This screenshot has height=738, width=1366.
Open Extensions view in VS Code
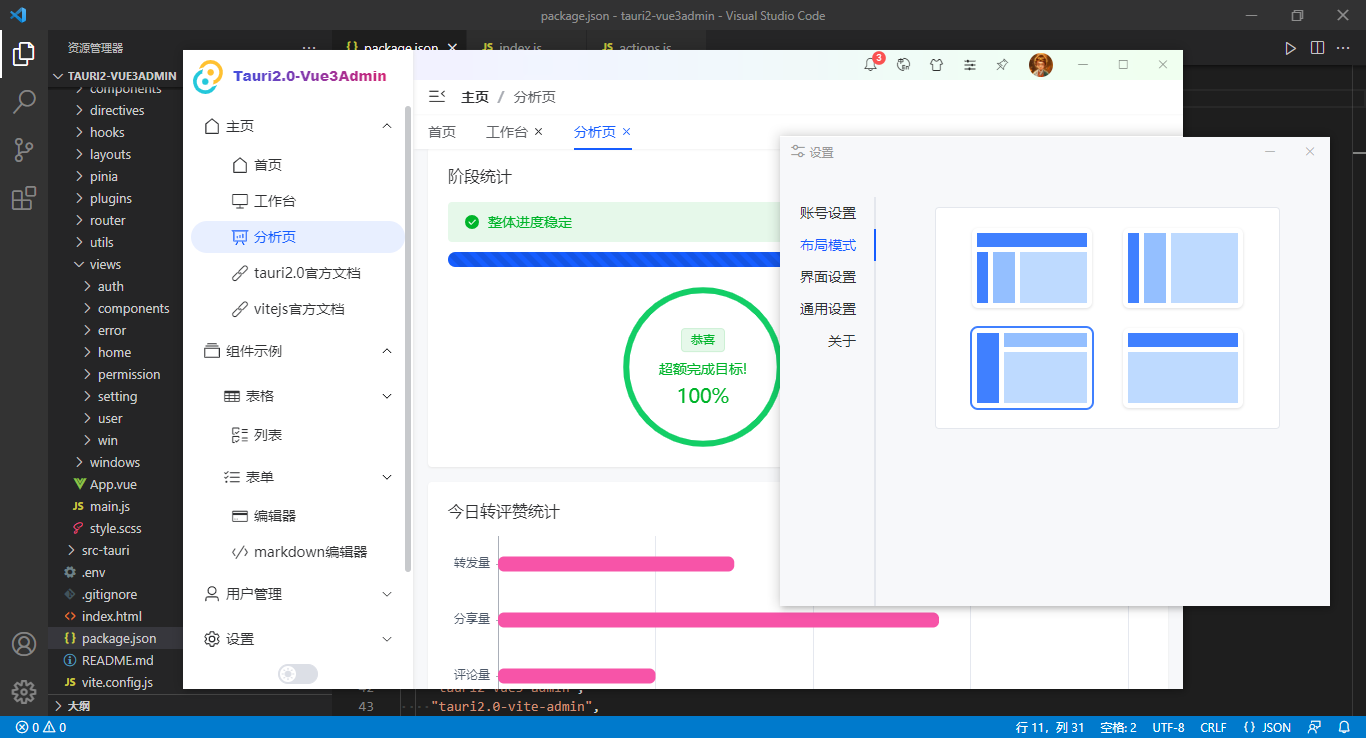pos(24,198)
